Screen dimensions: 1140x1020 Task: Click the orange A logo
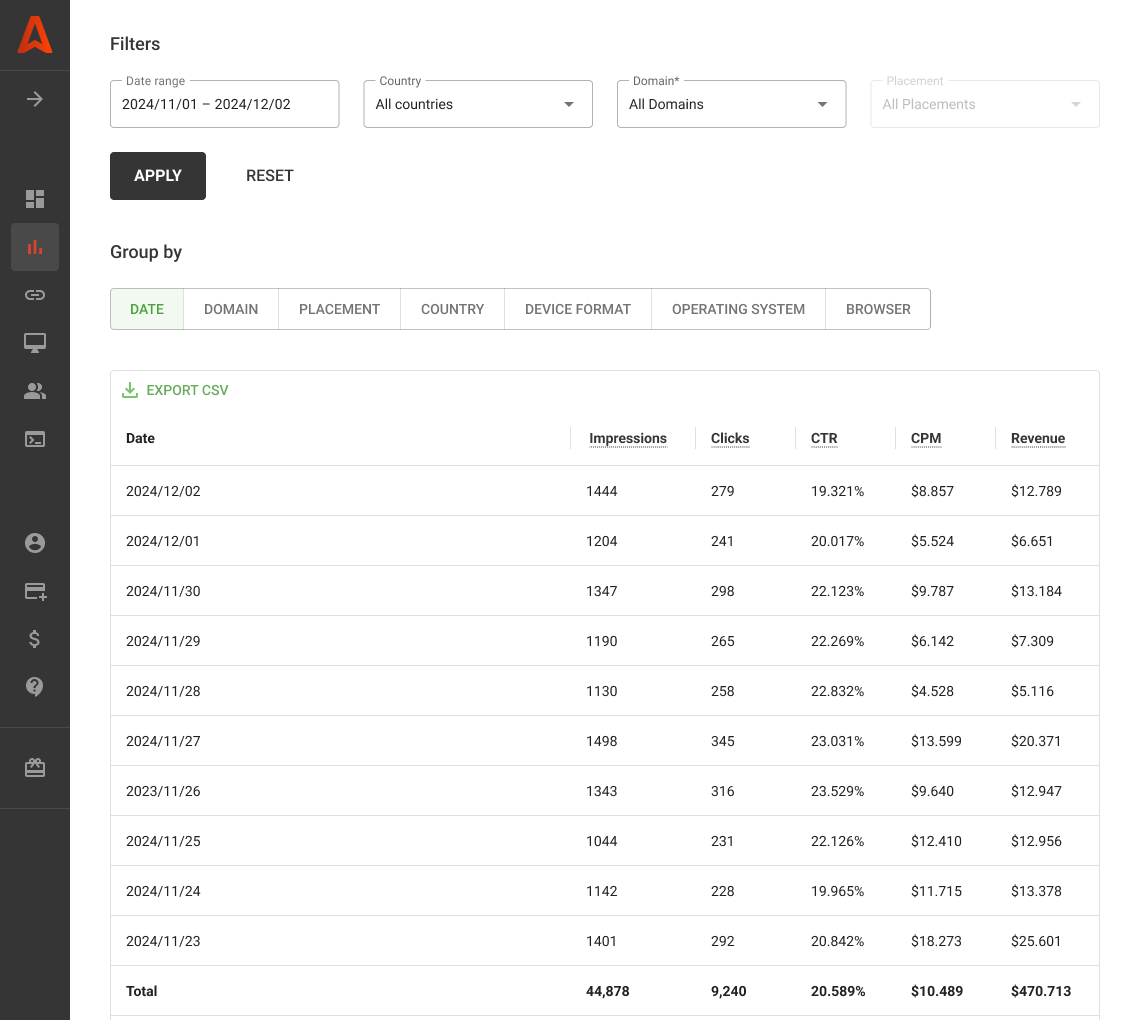[x=35, y=35]
